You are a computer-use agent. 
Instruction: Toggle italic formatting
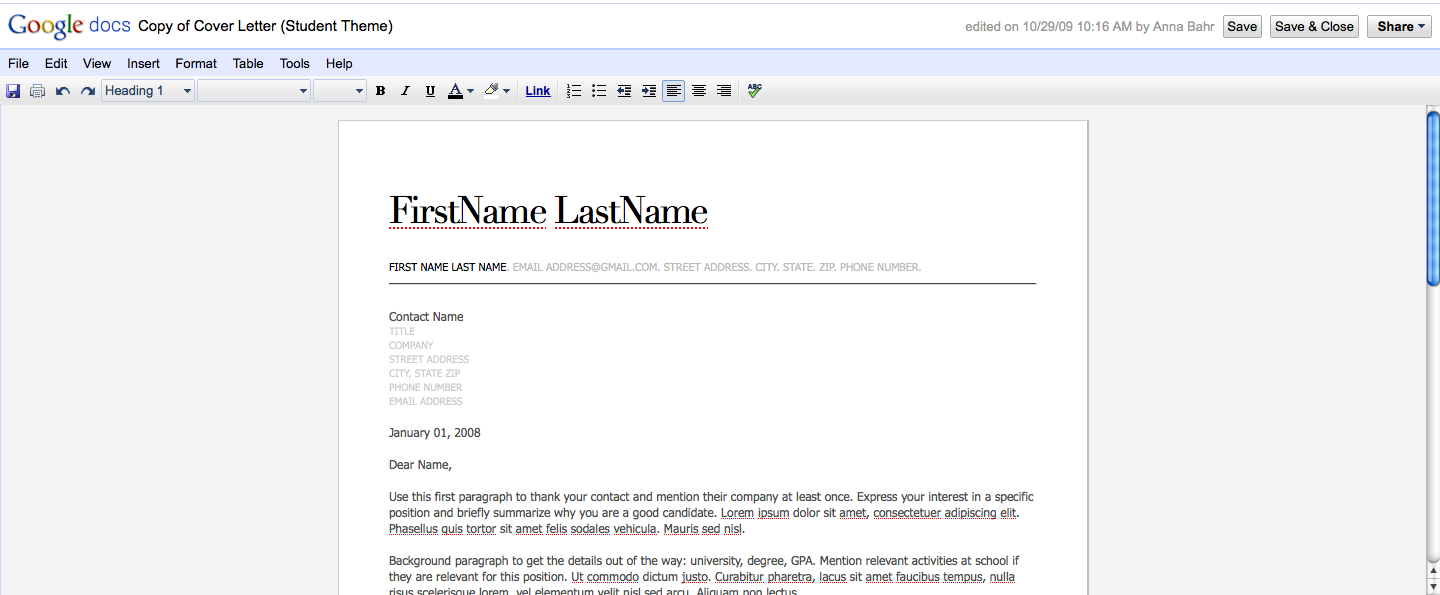point(405,91)
